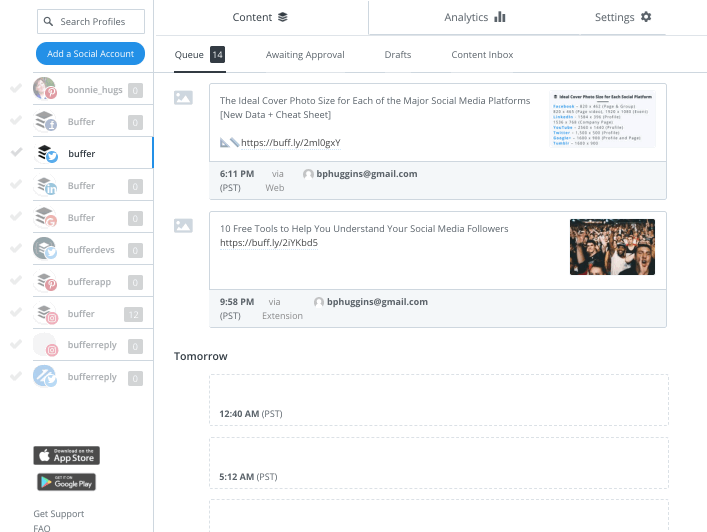Switch to Awaiting Approval tab

click(305, 55)
